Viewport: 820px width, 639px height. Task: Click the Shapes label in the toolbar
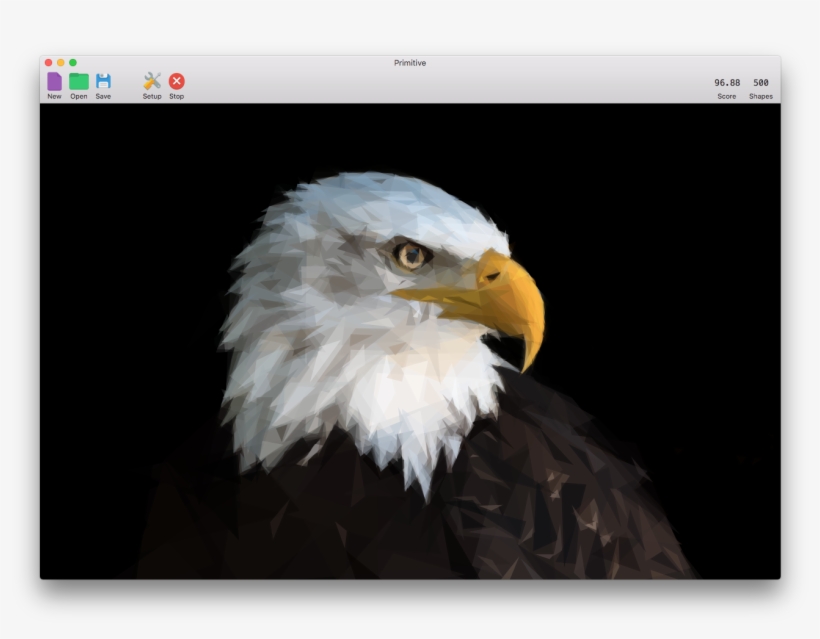click(x=761, y=96)
